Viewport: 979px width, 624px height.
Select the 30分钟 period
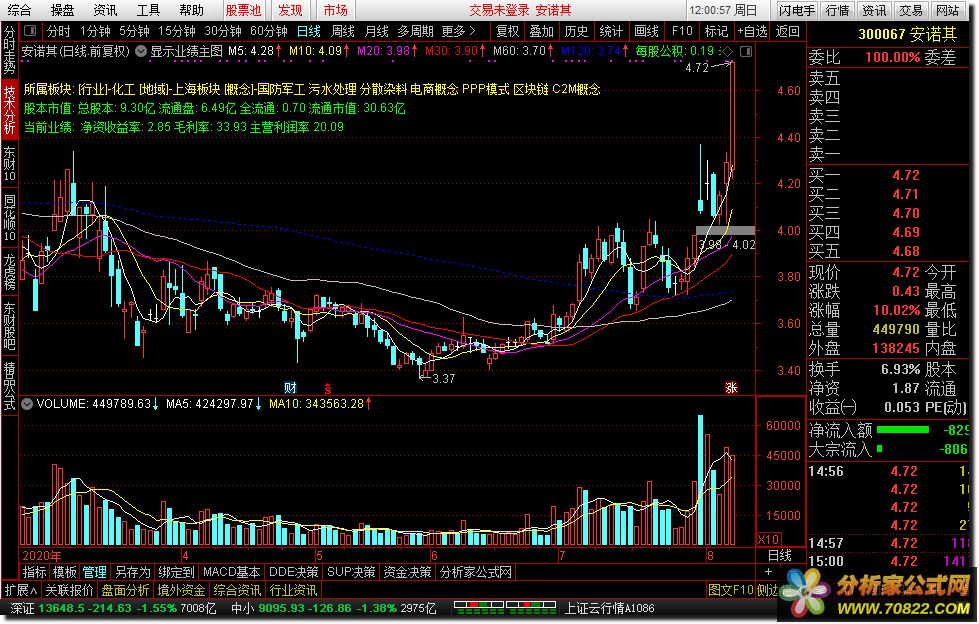click(x=223, y=31)
